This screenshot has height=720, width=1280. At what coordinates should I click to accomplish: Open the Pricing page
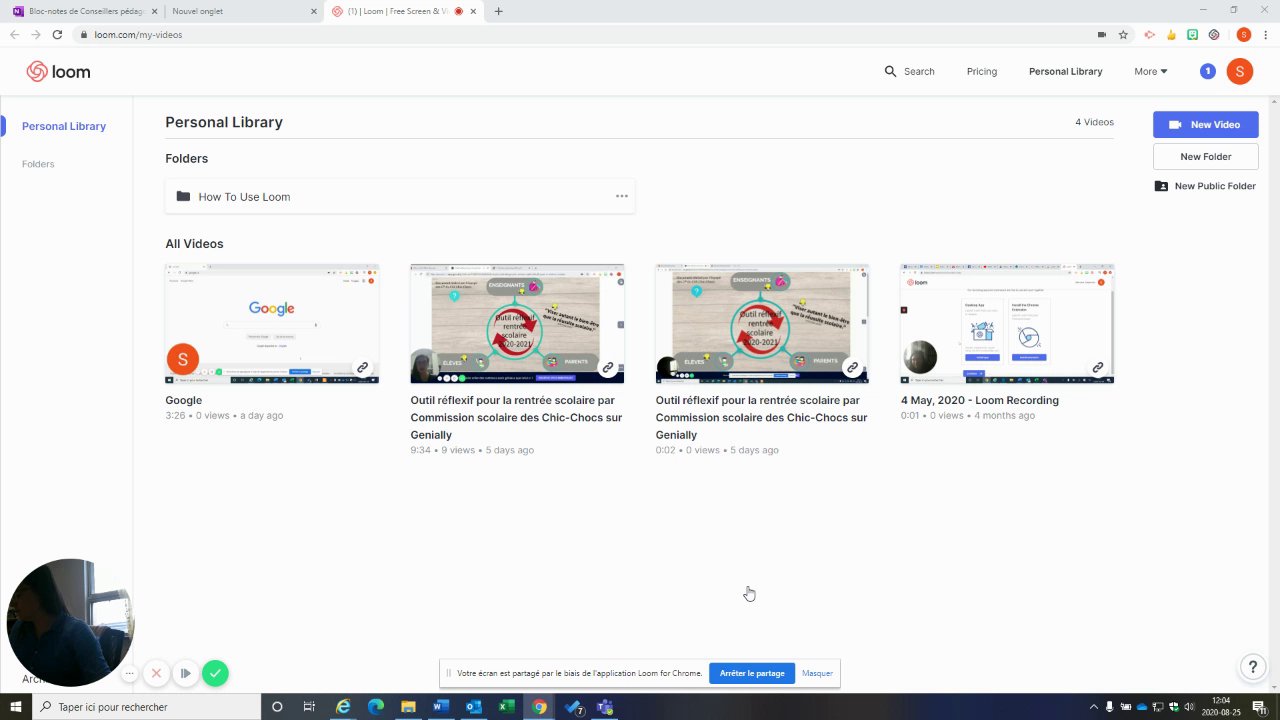pos(982,72)
